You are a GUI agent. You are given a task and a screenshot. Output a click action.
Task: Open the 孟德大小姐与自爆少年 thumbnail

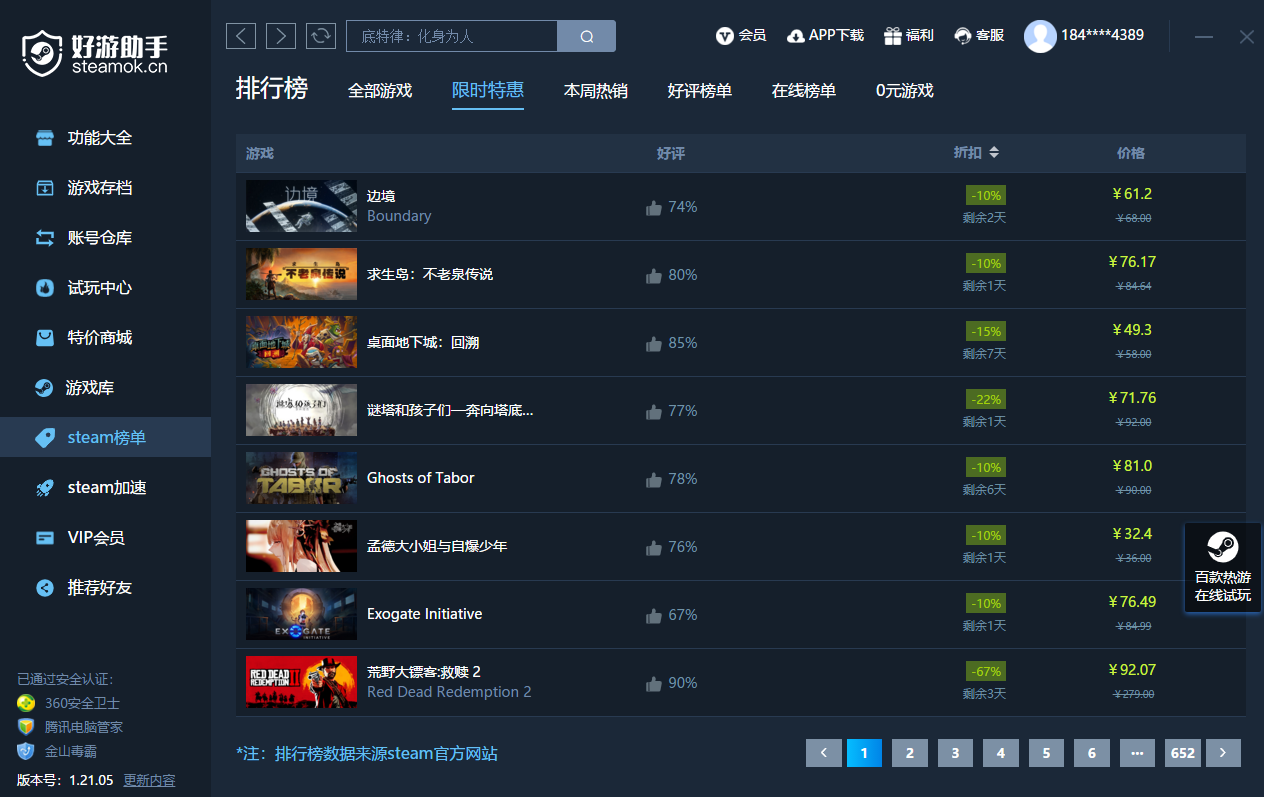301,546
